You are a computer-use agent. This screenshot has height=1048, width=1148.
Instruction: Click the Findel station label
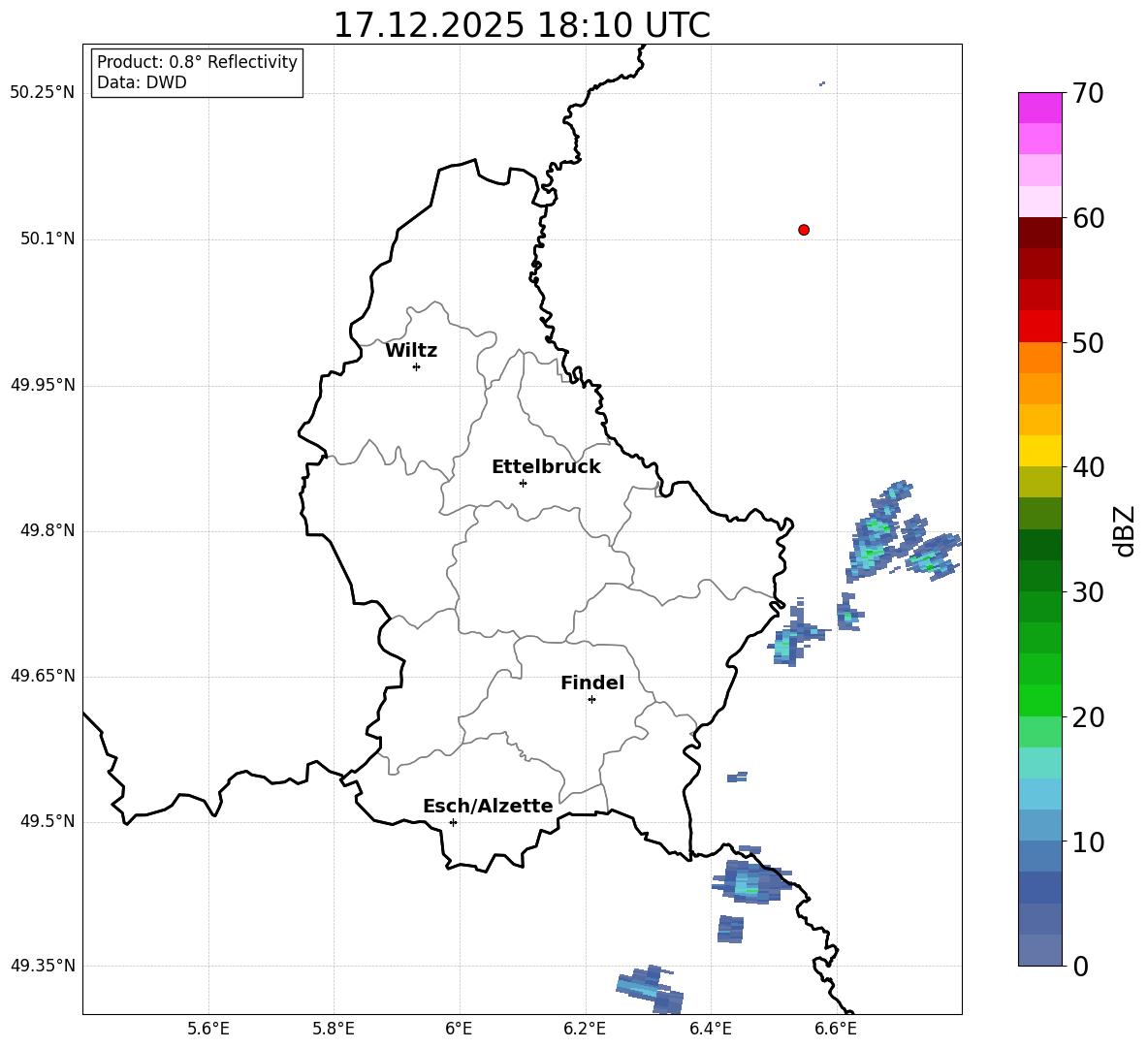(x=592, y=683)
